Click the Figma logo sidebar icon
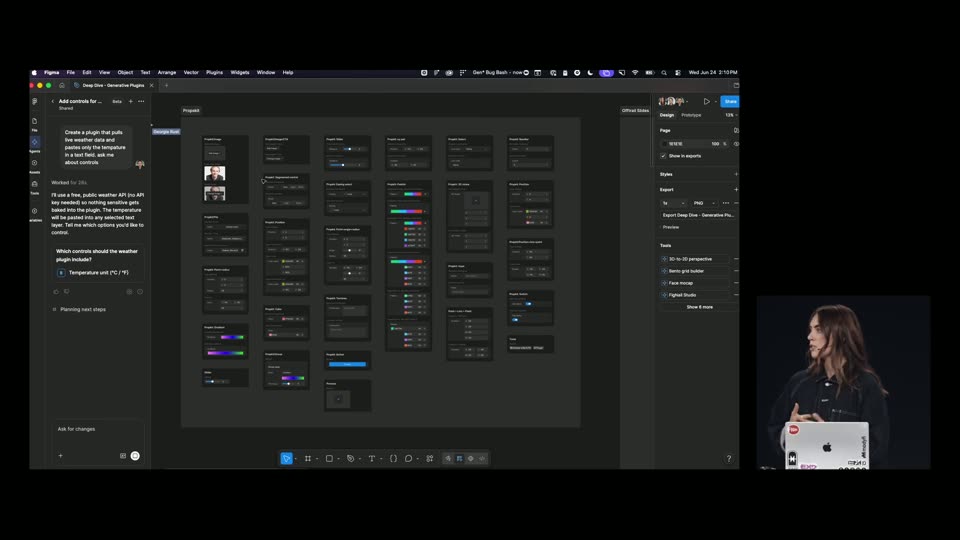Viewport: 960px width, 540px height. 34,102
